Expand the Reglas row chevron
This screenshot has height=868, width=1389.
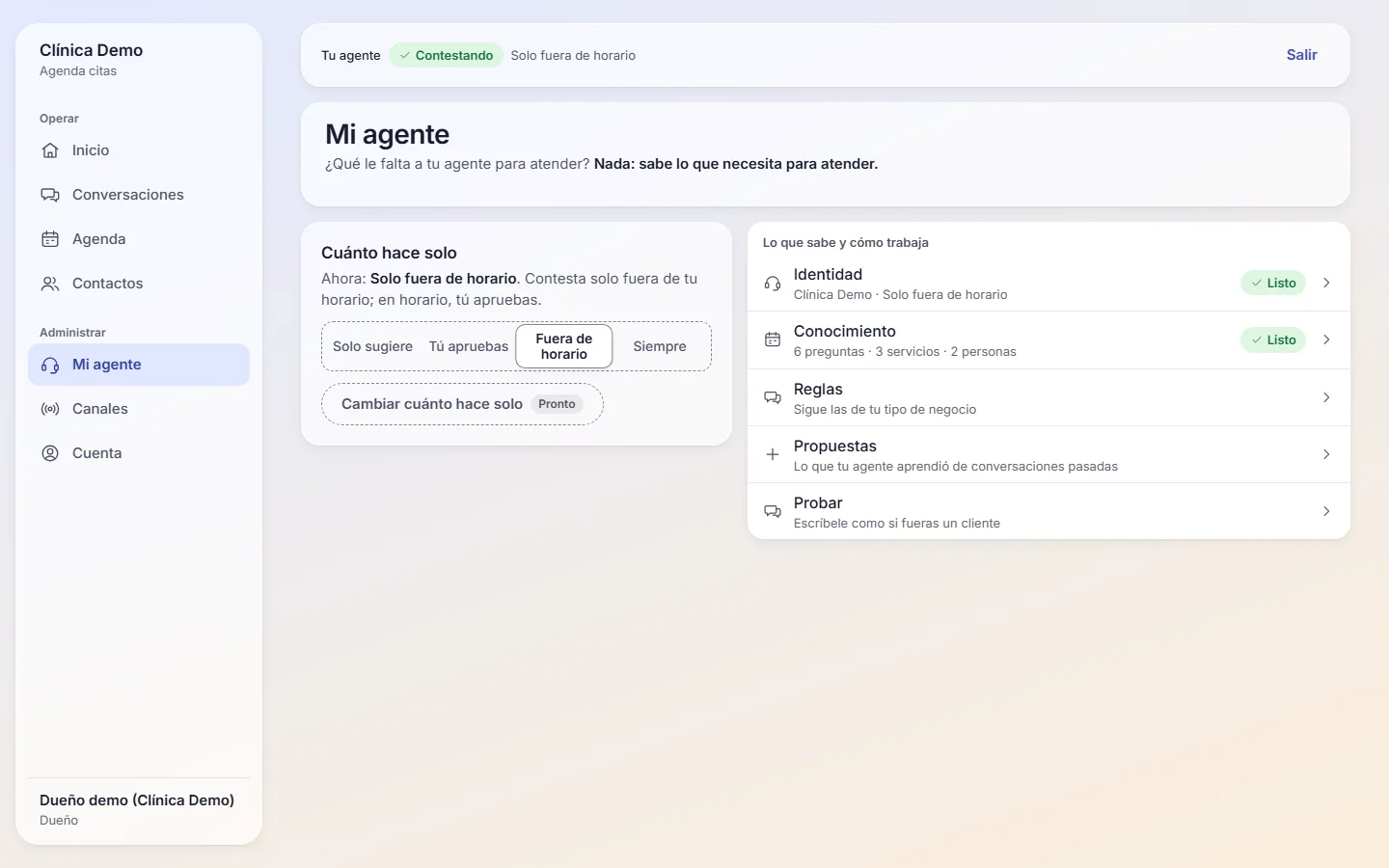pyautogui.click(x=1326, y=397)
